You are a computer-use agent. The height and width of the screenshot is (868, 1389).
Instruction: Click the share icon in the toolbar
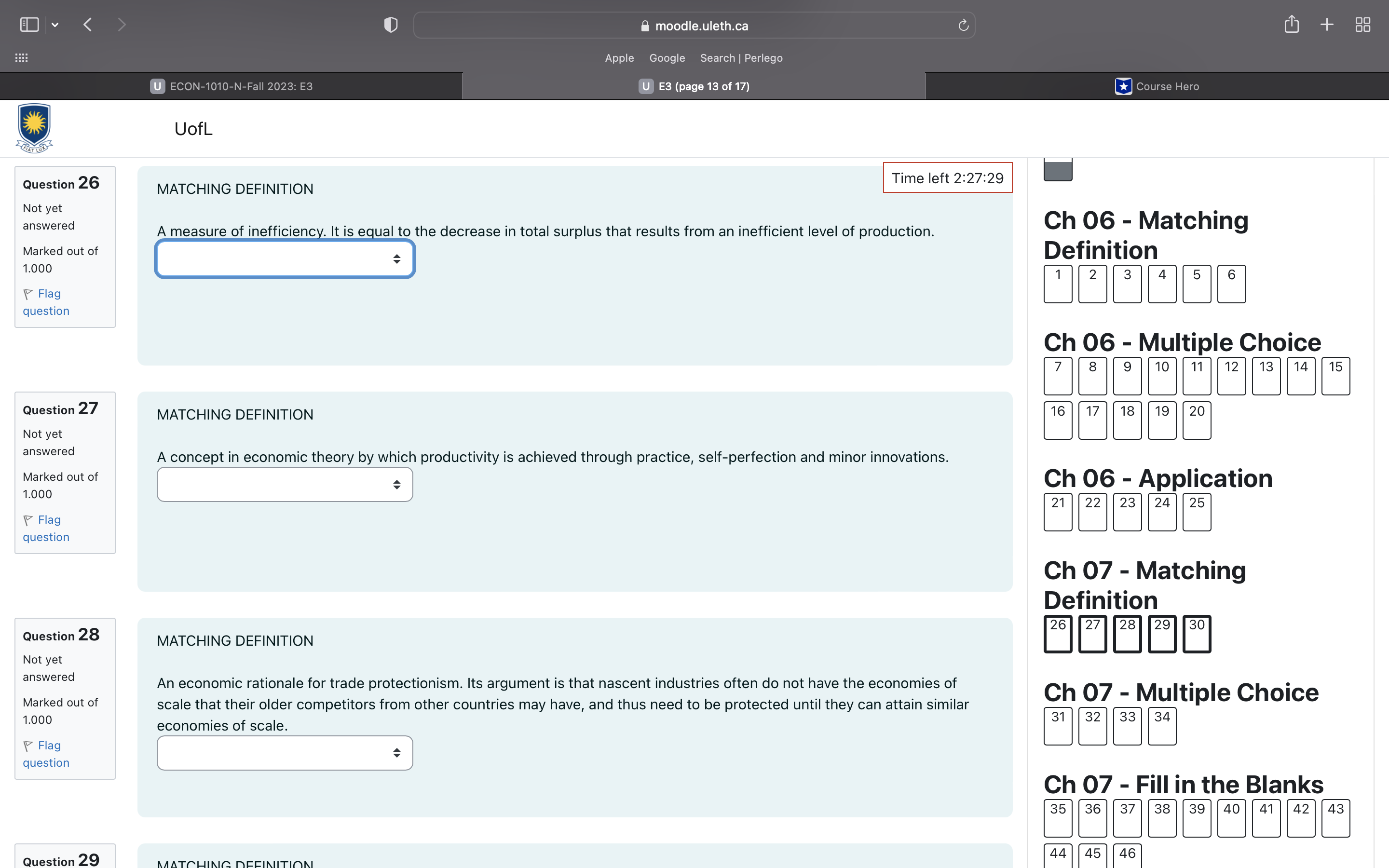[1292, 24]
